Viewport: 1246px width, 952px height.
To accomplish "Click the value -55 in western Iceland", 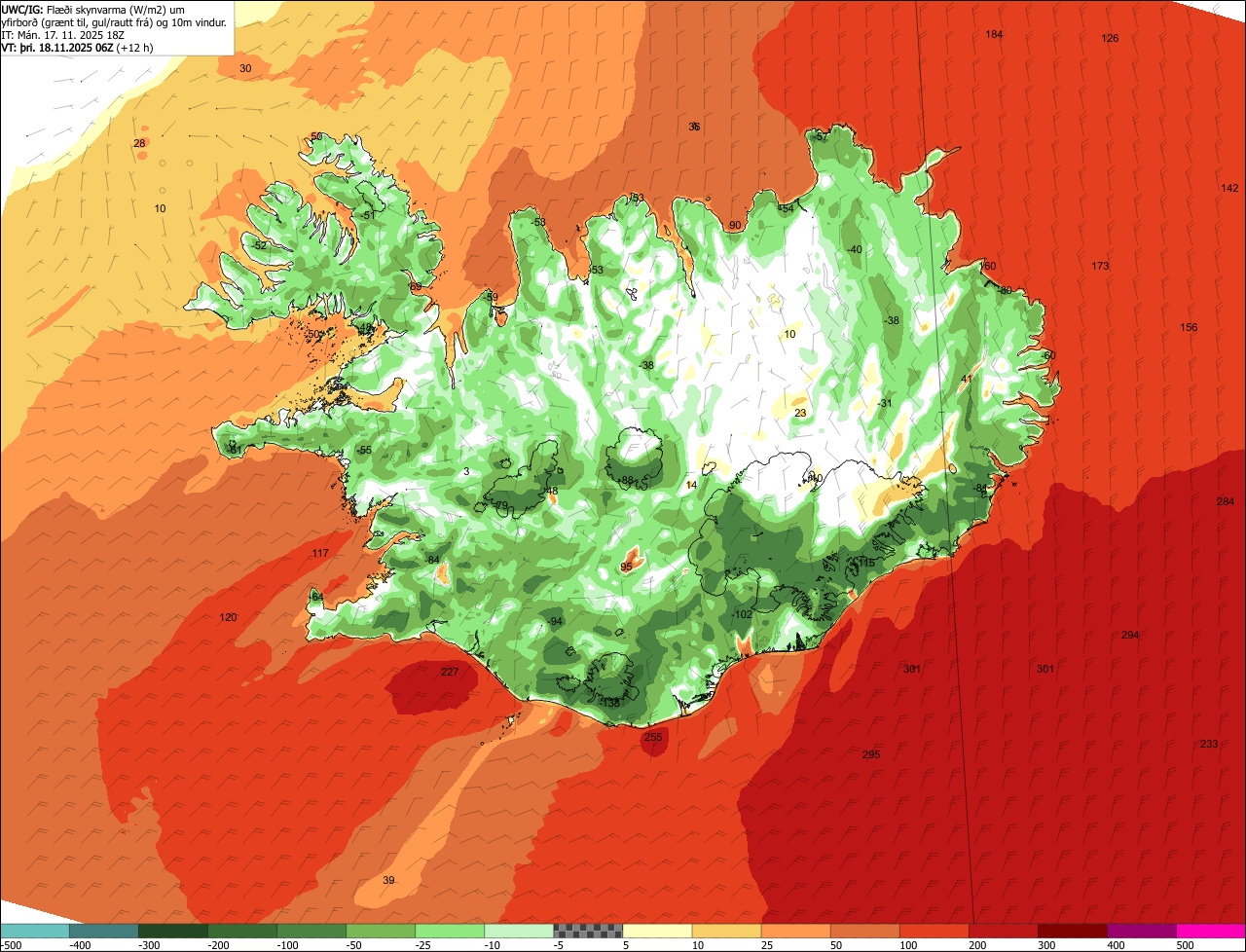I will (363, 450).
